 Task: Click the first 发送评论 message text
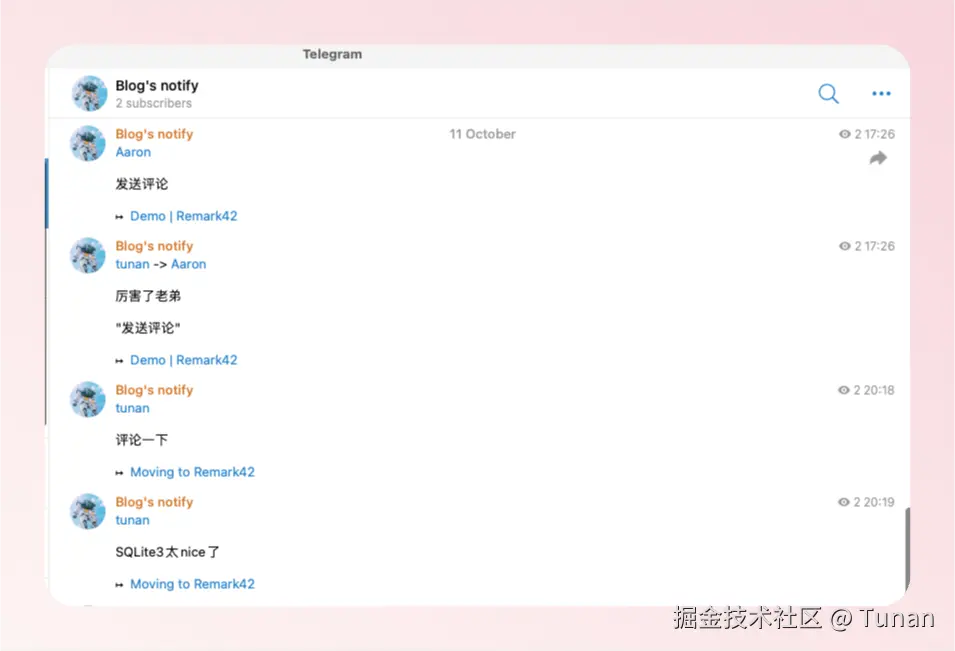[142, 184]
